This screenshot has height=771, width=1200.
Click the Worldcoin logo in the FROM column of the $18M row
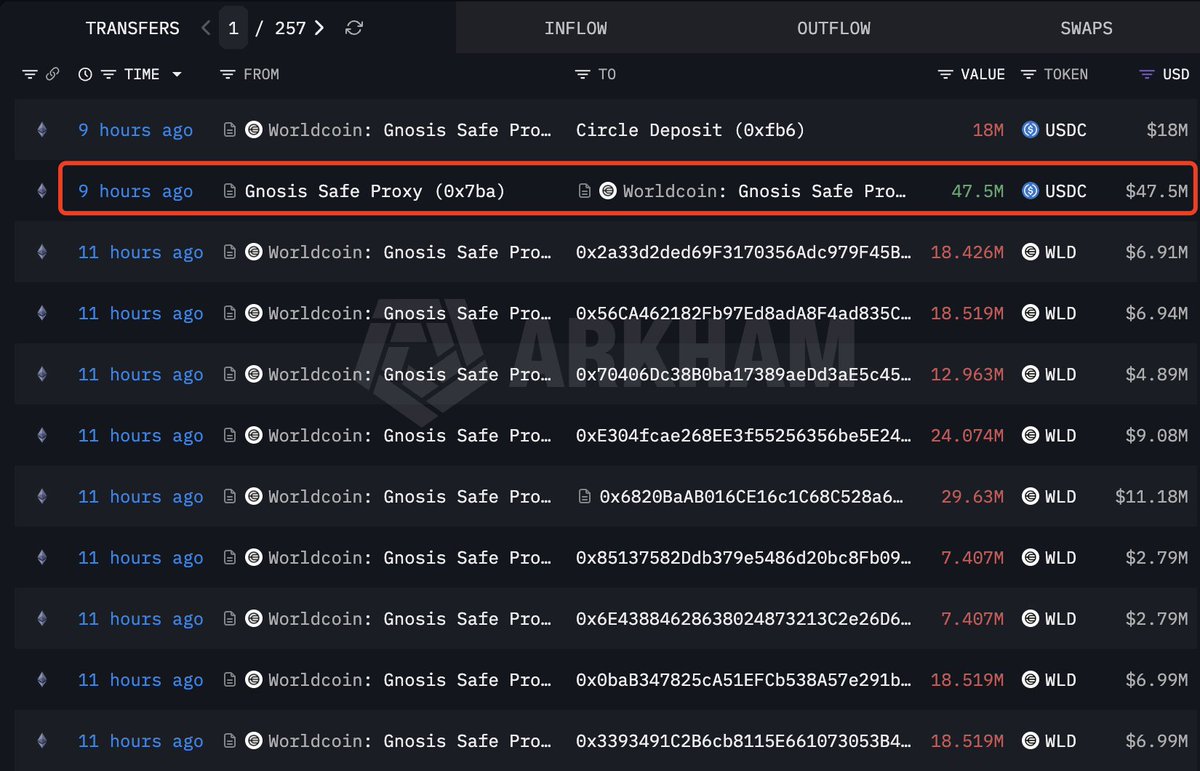254,130
